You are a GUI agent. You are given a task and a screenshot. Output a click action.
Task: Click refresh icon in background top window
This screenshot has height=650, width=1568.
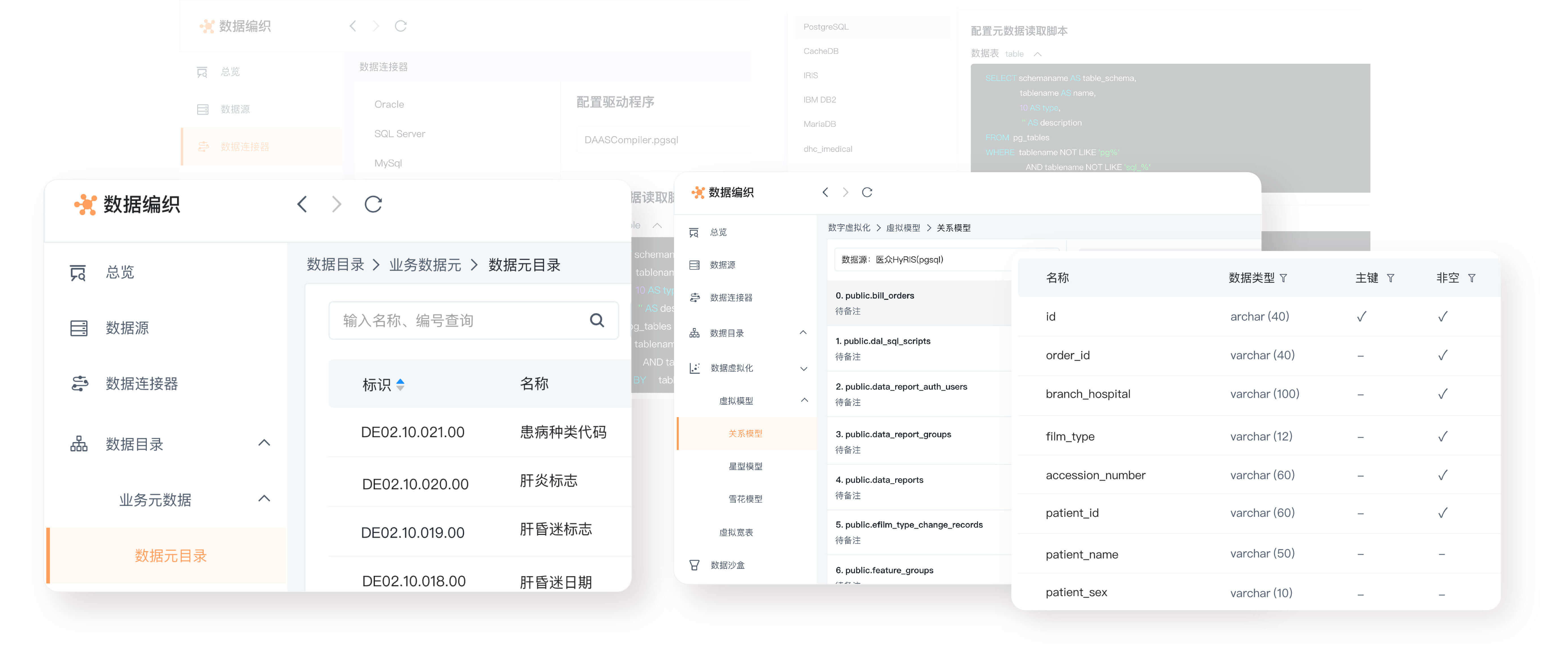[x=401, y=26]
